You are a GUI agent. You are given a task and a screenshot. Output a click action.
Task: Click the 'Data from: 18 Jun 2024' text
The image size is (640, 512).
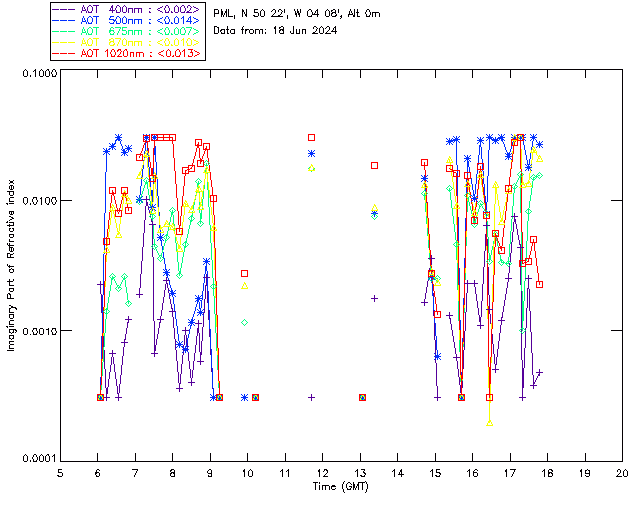click(x=275, y=31)
